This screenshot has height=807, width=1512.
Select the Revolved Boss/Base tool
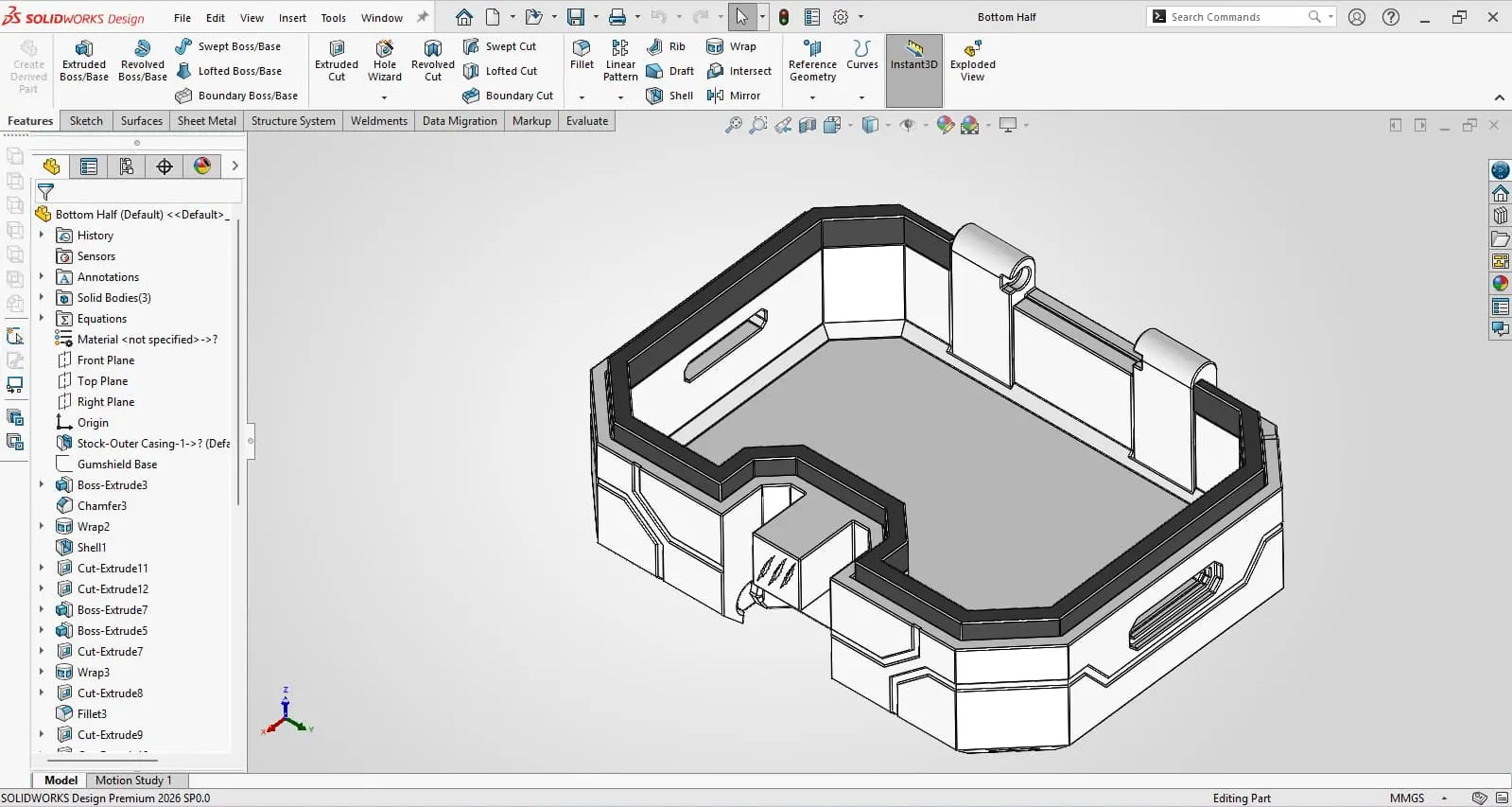[x=143, y=61]
